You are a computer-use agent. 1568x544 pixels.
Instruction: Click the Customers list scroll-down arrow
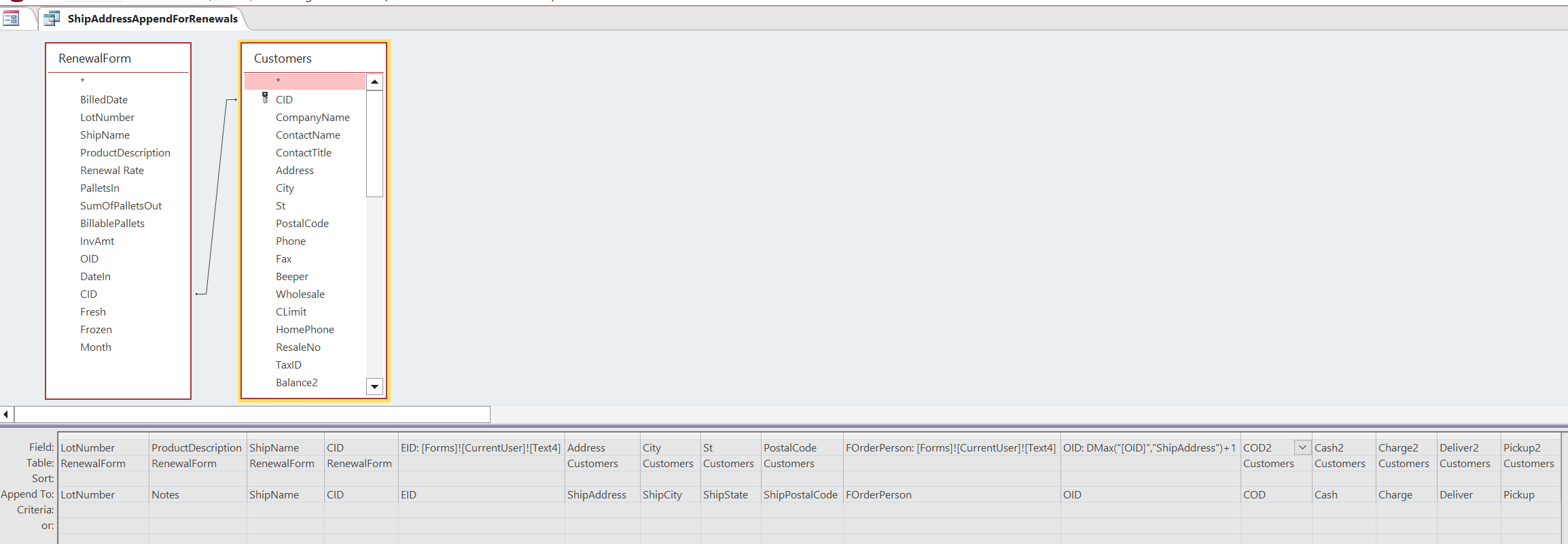[374, 386]
